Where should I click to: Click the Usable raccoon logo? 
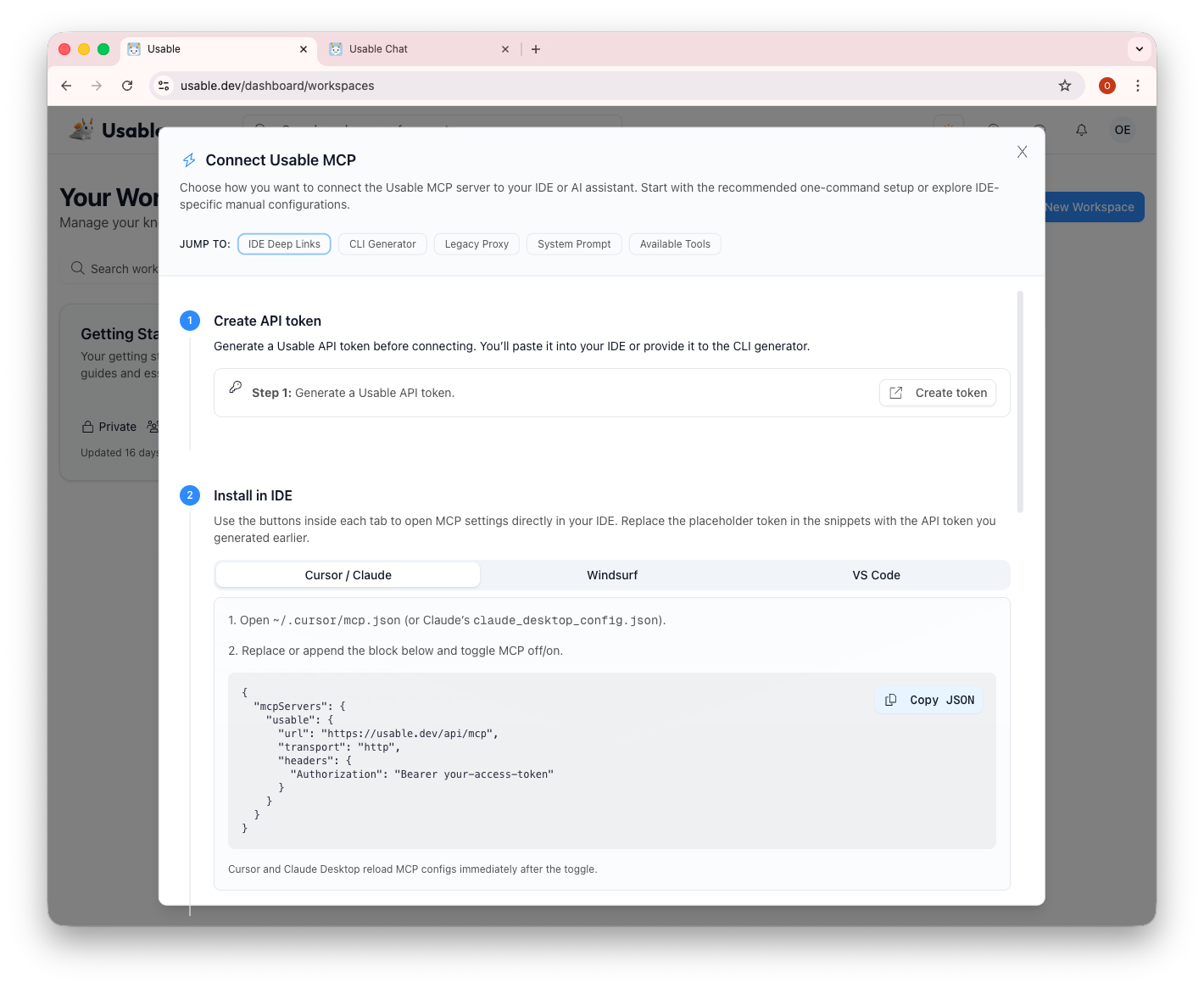[x=82, y=128]
